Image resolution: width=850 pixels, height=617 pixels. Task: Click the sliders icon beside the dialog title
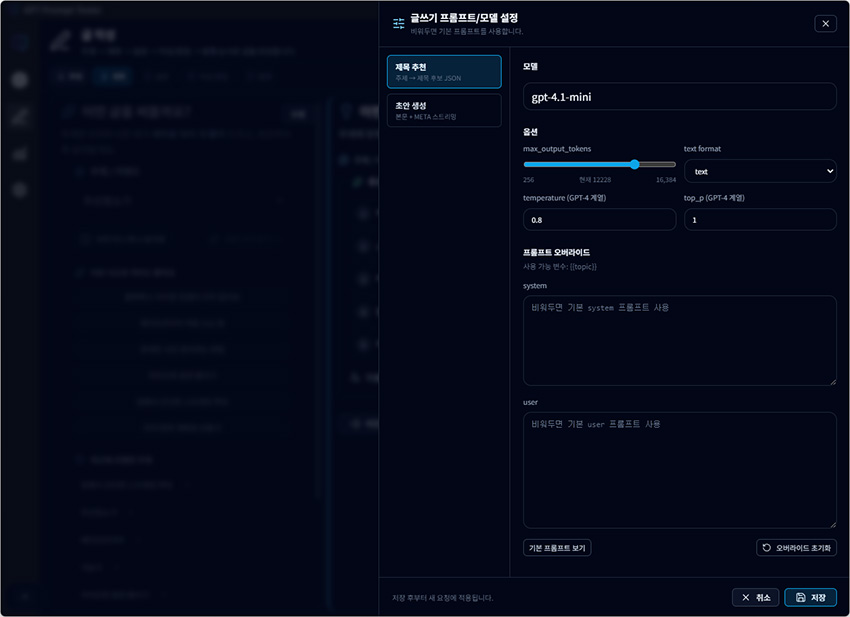pyautogui.click(x=399, y=23)
